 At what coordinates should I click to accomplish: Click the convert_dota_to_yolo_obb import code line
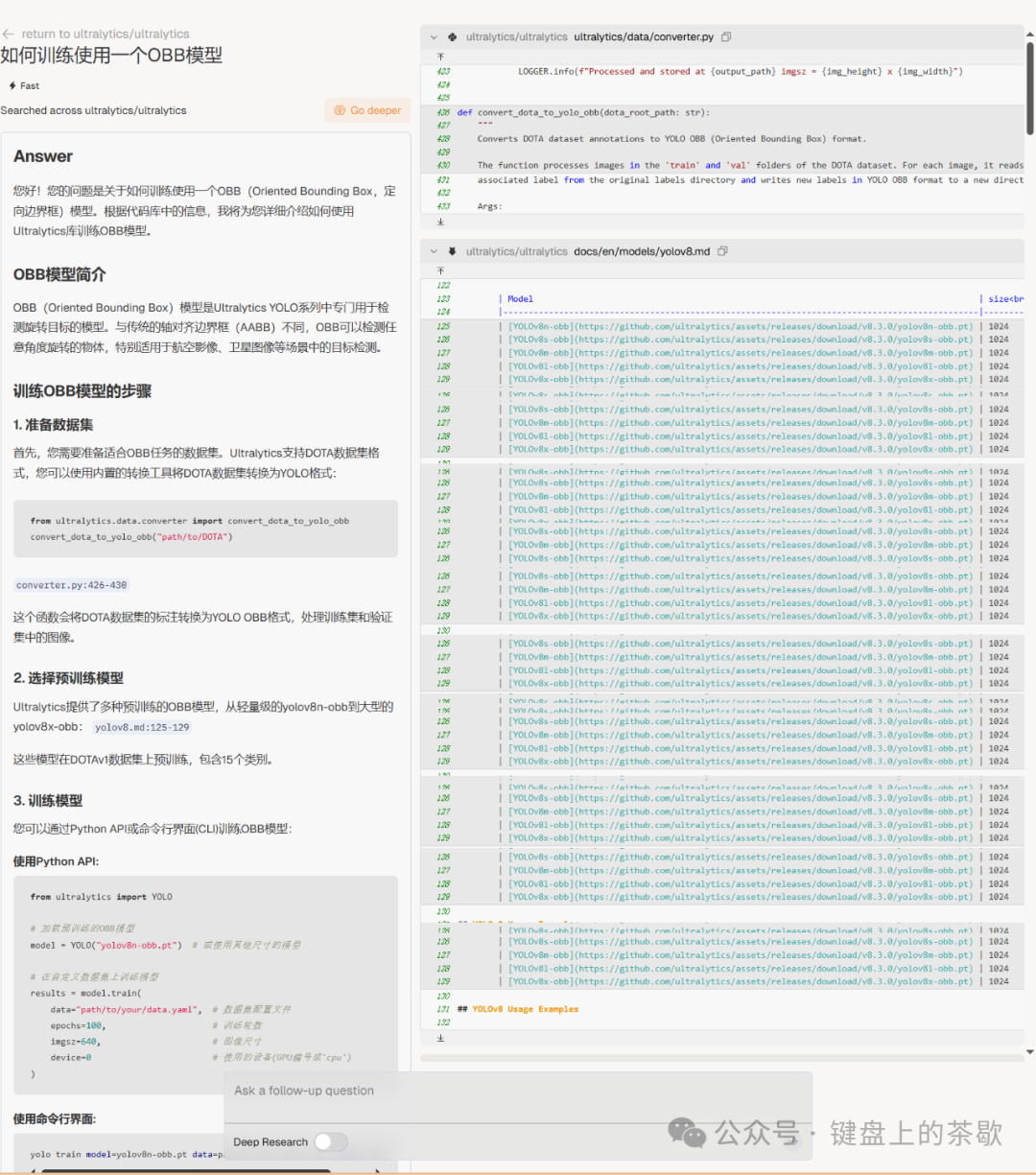click(189, 521)
